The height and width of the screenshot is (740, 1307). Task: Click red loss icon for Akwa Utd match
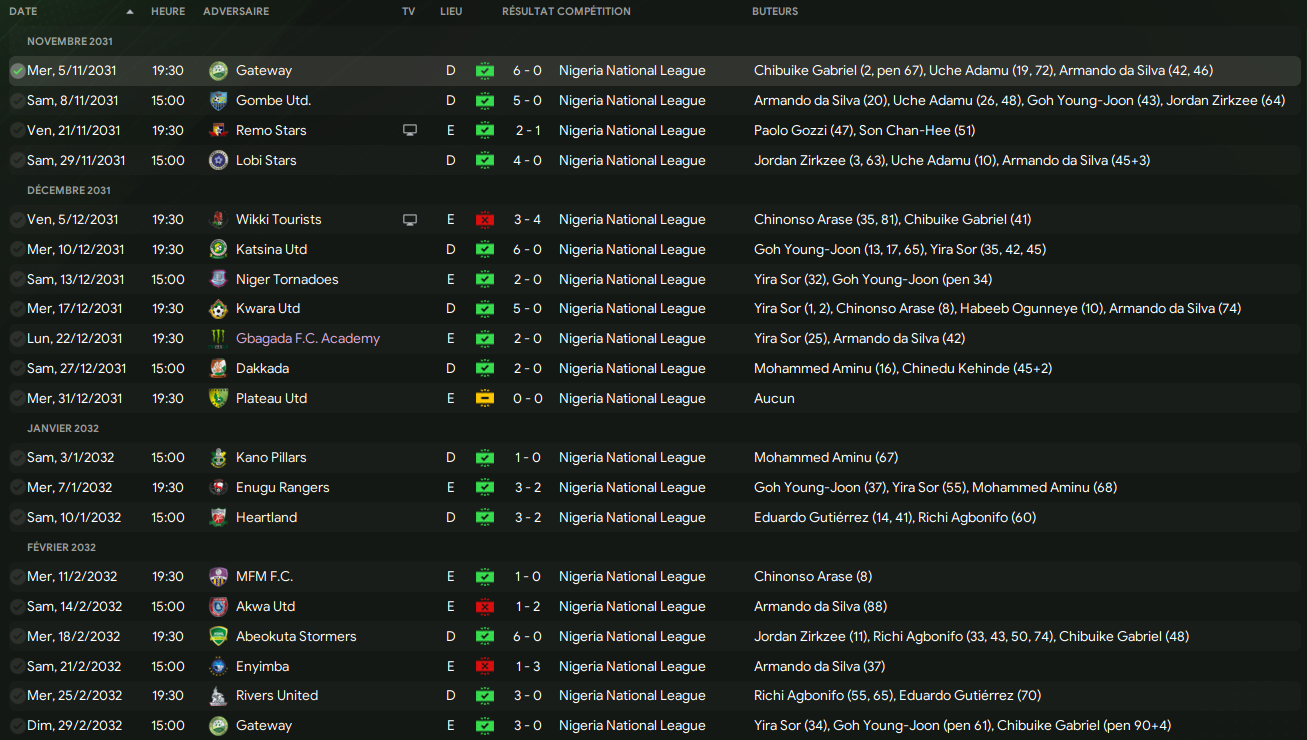coord(484,606)
